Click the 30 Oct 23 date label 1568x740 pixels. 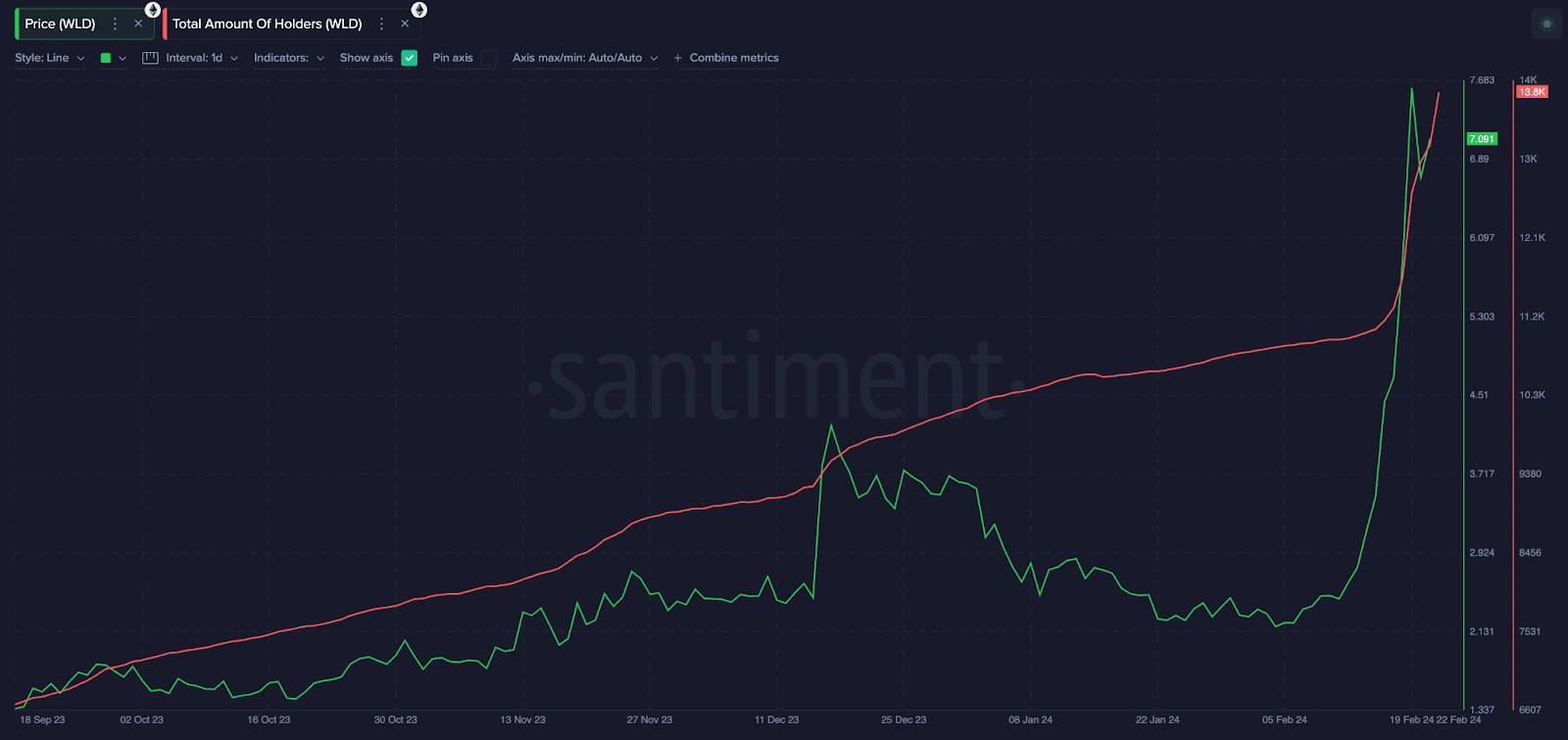tap(396, 719)
